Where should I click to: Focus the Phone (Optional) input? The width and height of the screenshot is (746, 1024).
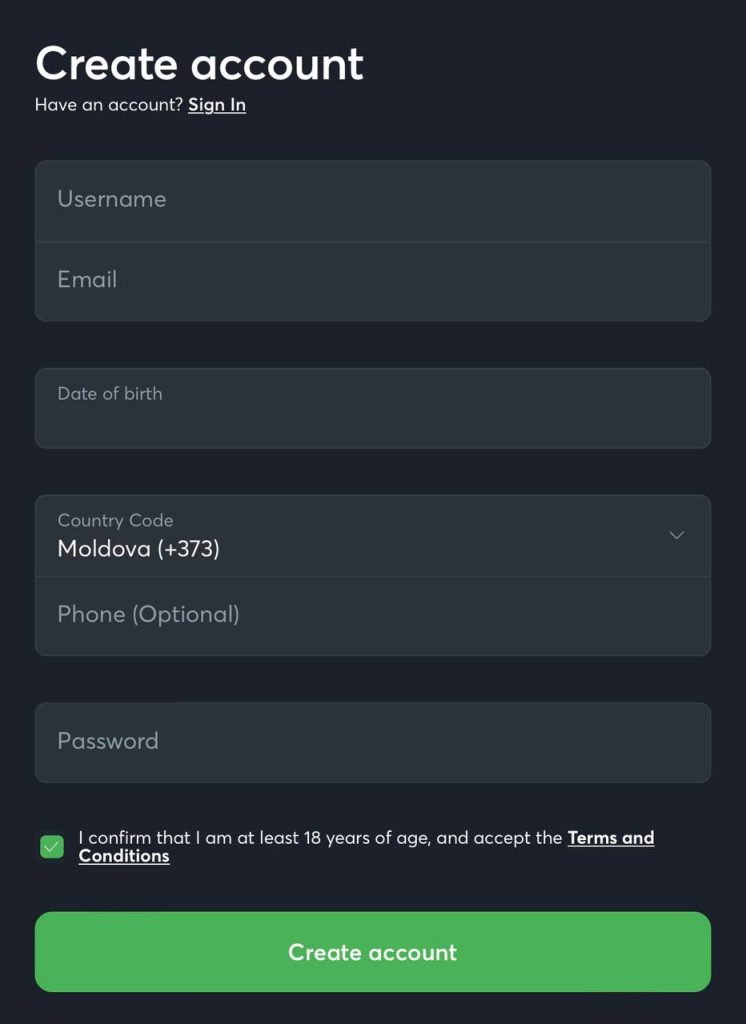372,615
